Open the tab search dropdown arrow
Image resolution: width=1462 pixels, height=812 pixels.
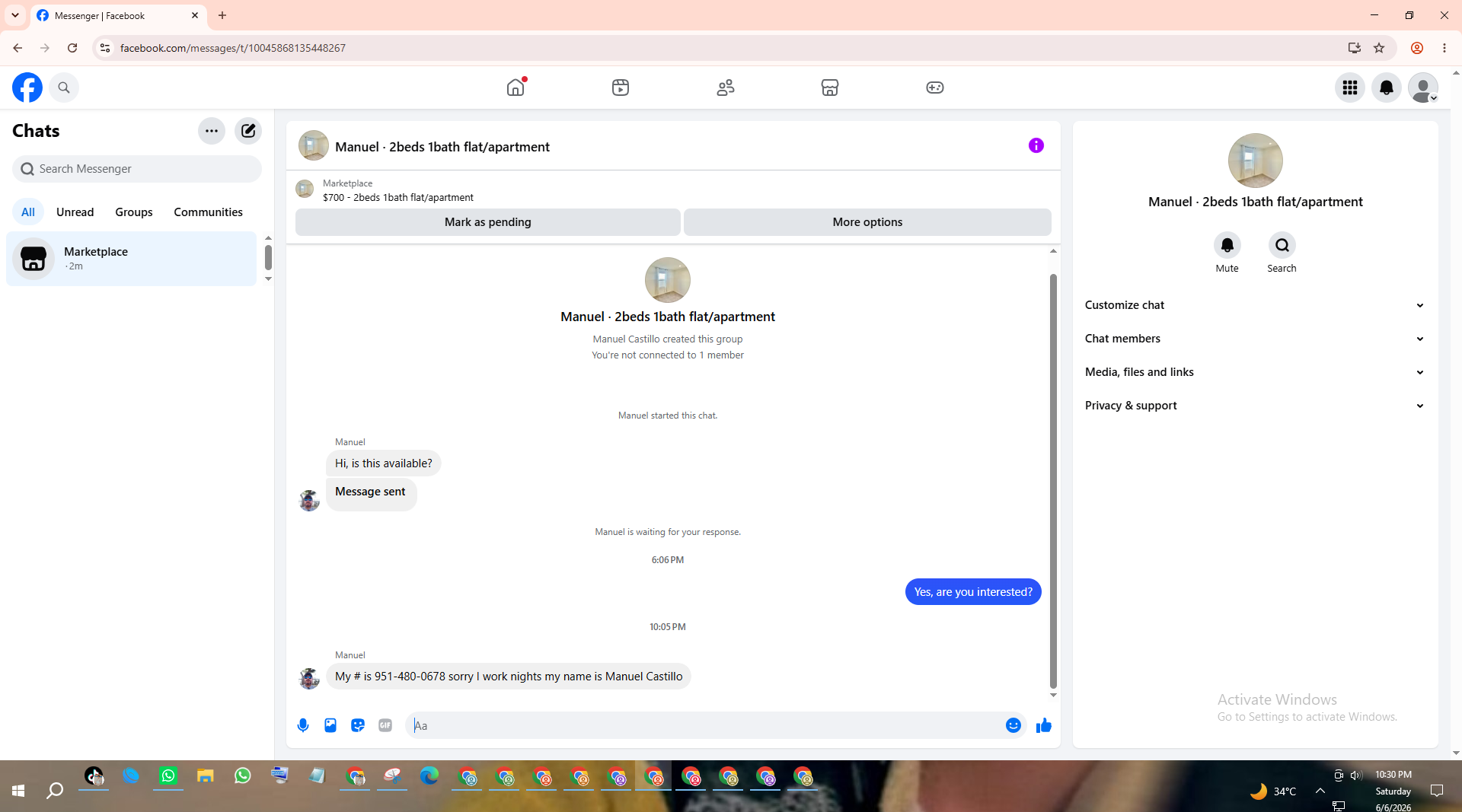[x=15, y=15]
